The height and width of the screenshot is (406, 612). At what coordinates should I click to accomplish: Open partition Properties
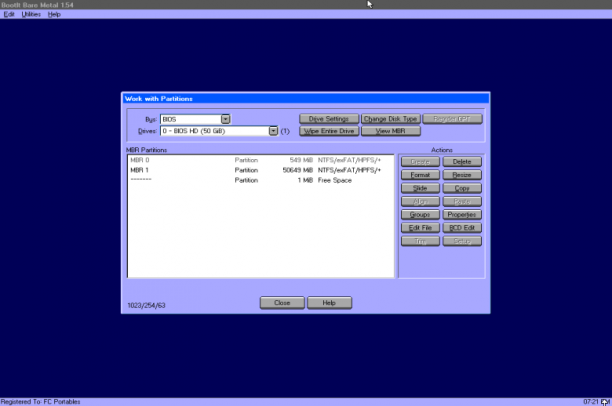(462, 215)
